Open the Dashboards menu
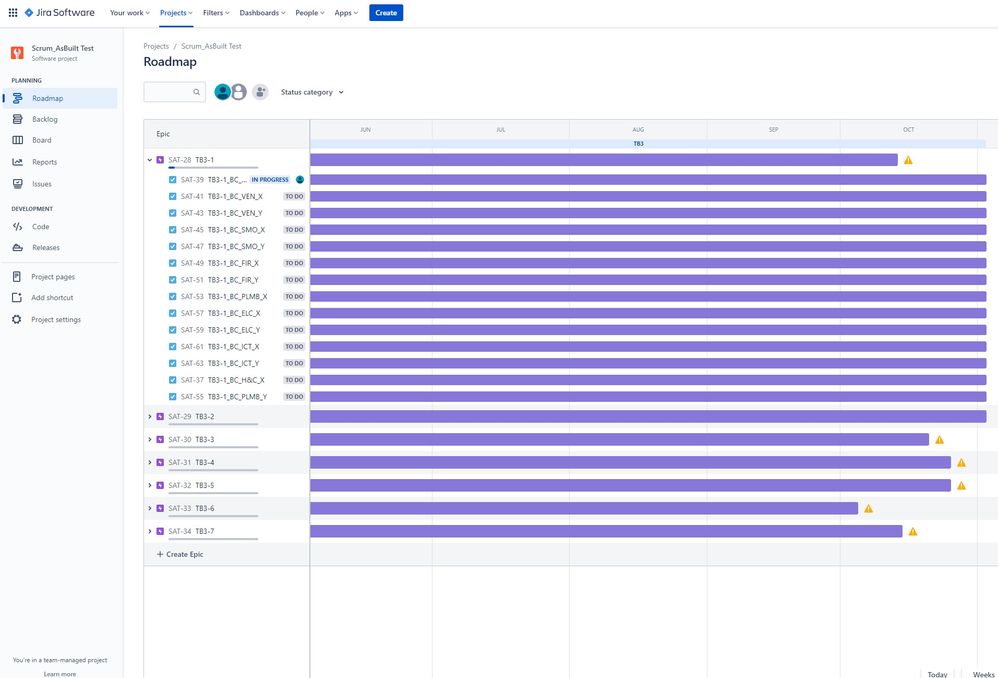The height and width of the screenshot is (678, 998). tap(260, 12)
